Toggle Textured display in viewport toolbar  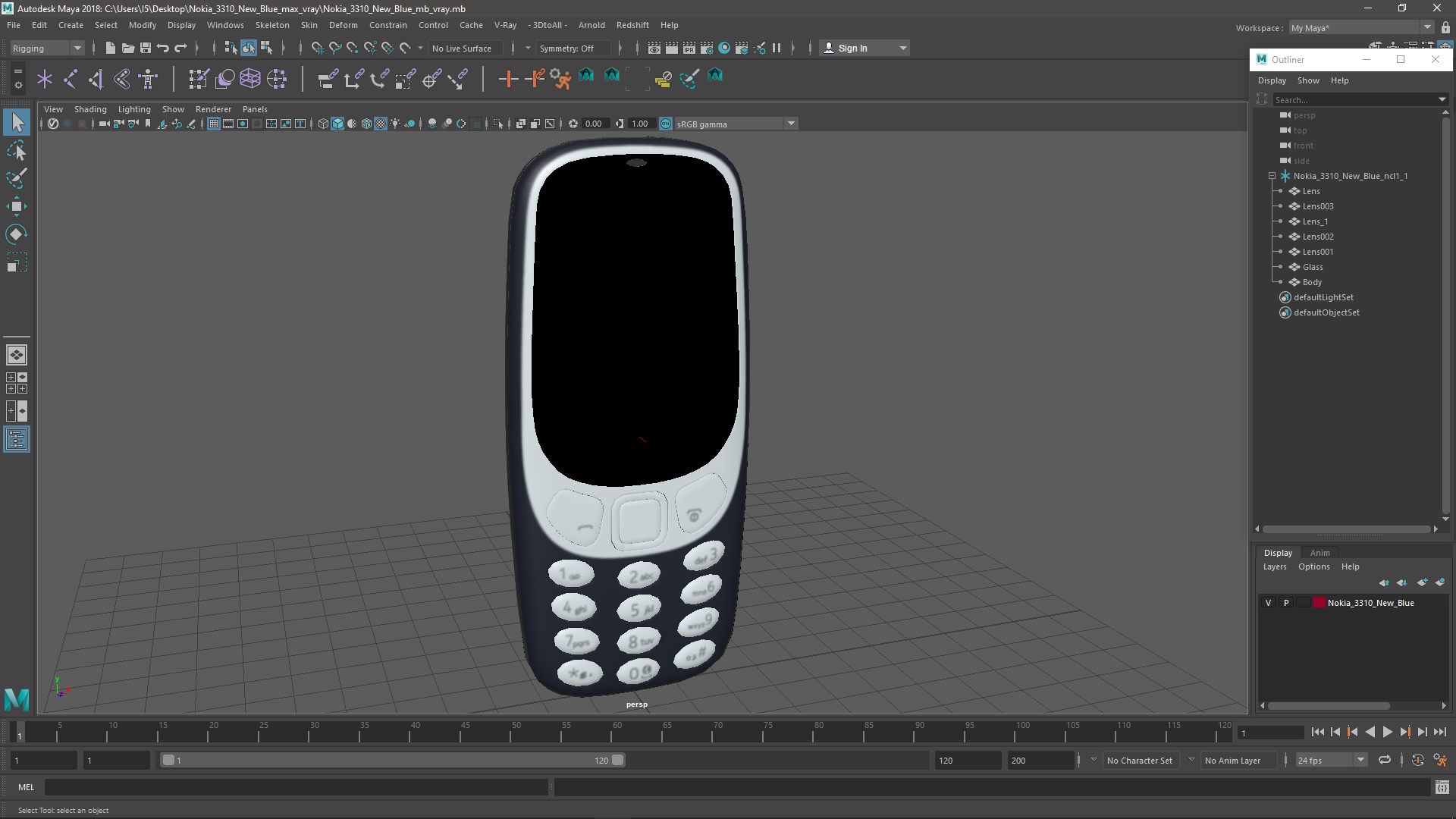click(381, 124)
